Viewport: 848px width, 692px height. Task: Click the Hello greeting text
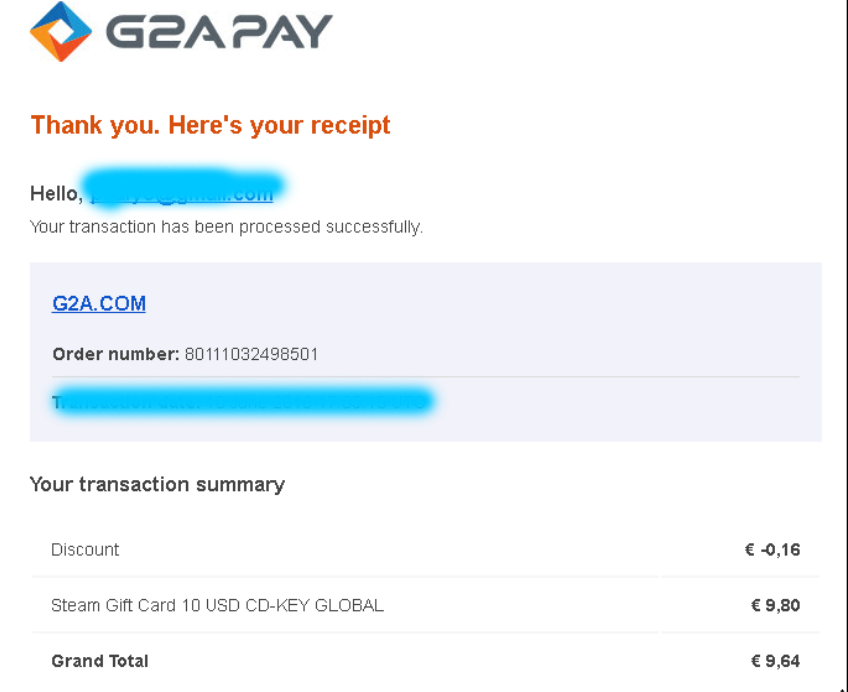[56, 194]
